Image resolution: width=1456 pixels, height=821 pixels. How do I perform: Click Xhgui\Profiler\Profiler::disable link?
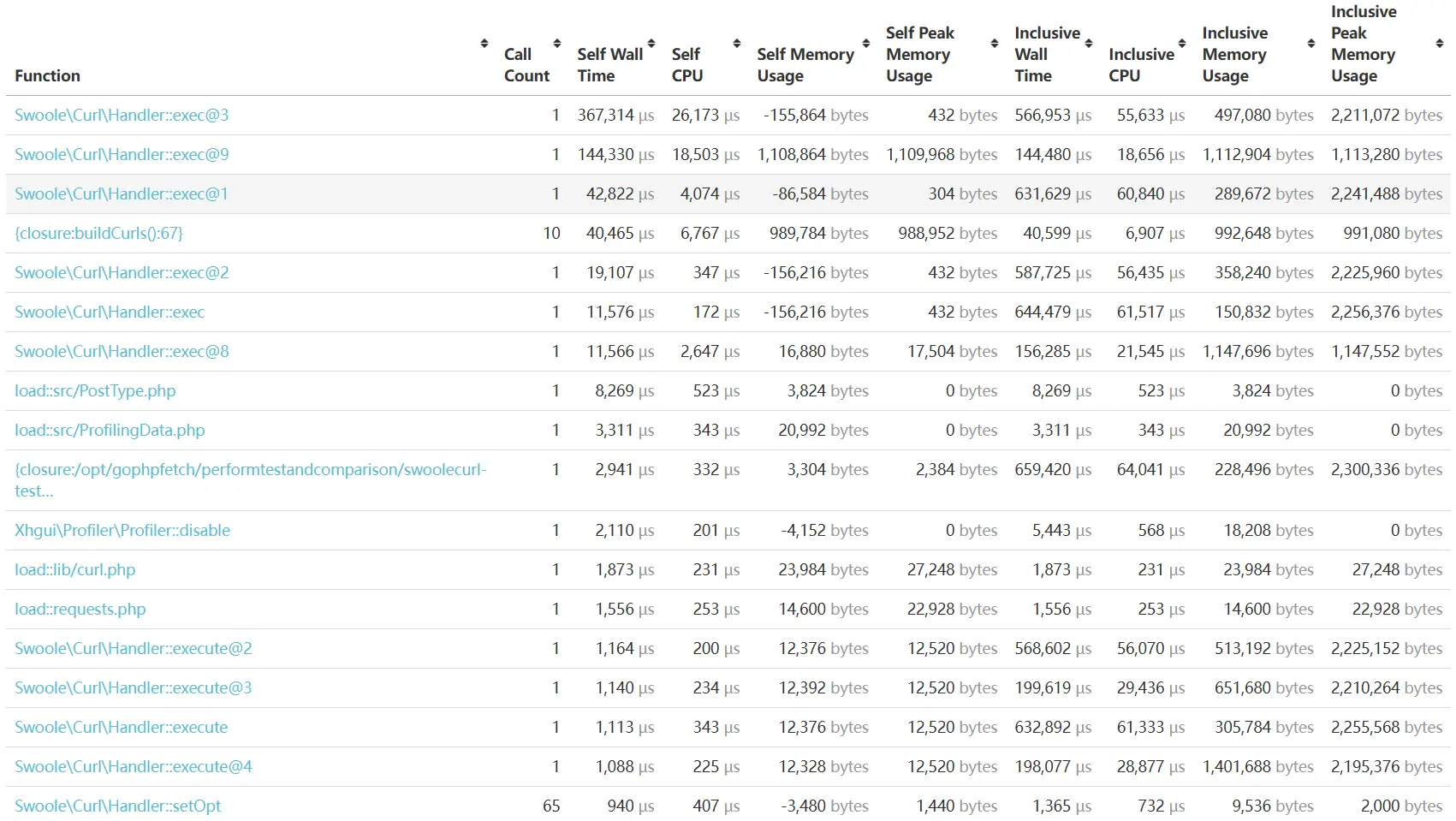click(x=122, y=531)
